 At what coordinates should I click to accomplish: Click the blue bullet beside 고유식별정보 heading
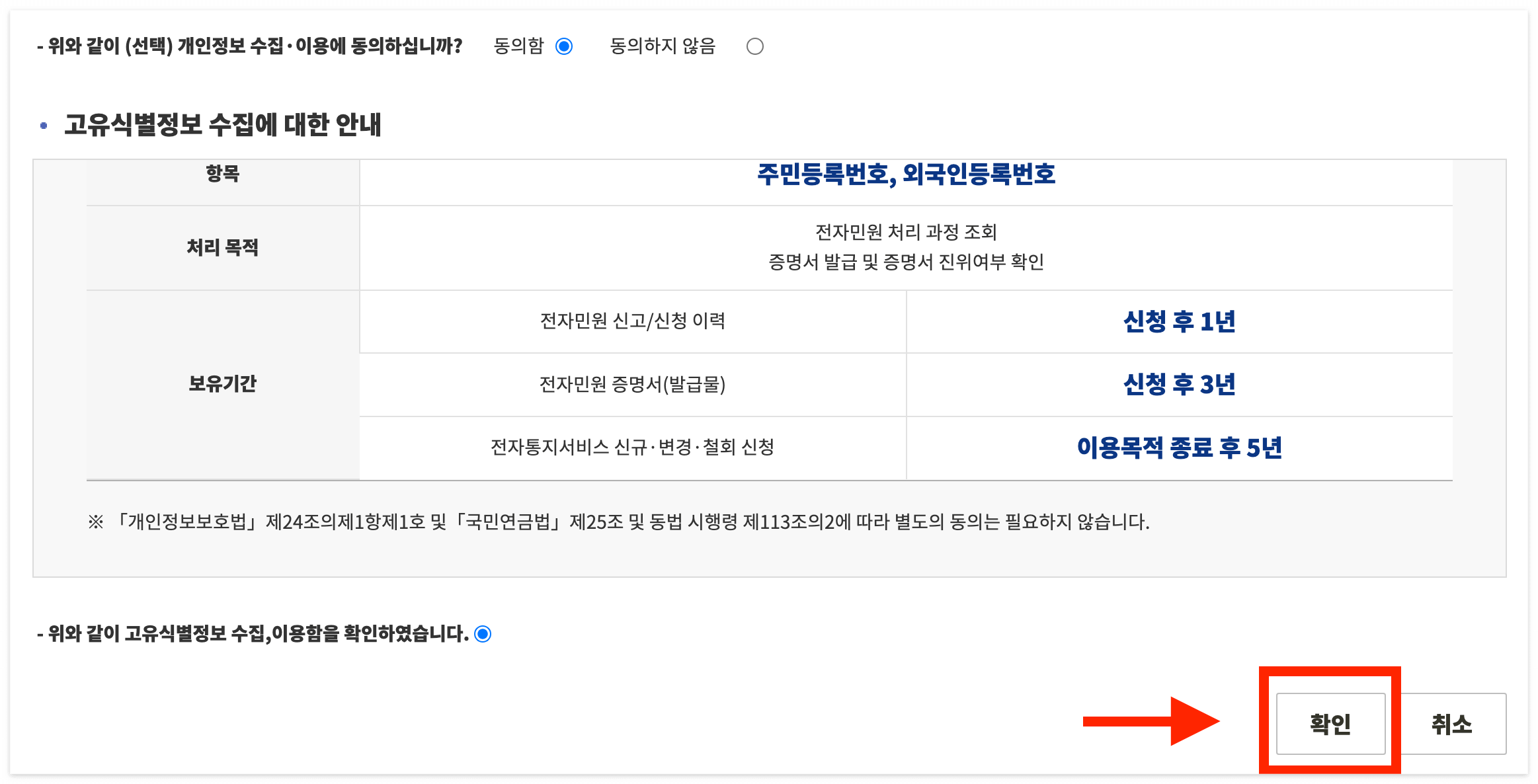point(44,126)
